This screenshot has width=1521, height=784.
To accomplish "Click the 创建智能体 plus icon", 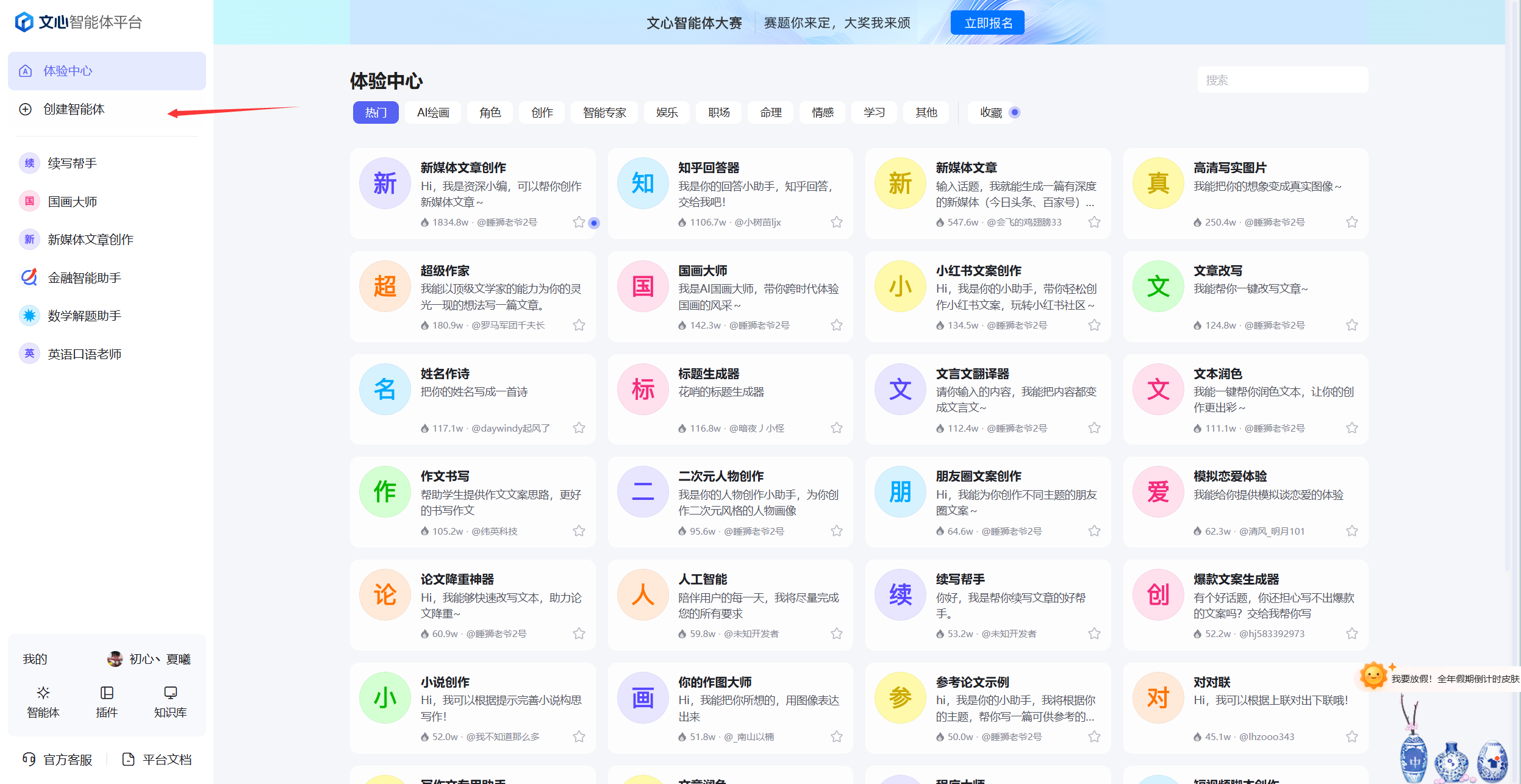I will click(x=25, y=109).
